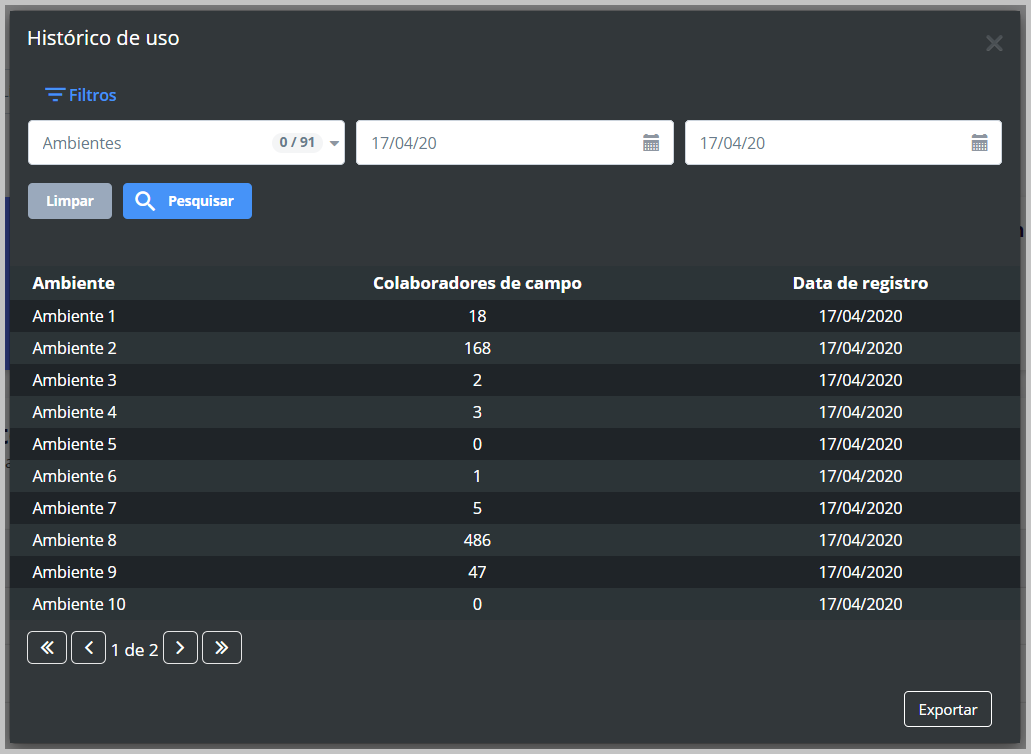Sort by Ambiente column header
Screen dimensions: 1031x754
coord(73,283)
